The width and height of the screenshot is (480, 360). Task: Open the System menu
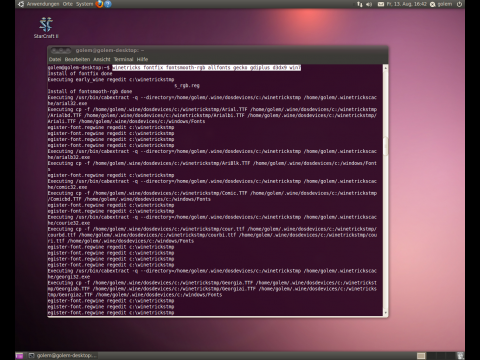[x=84, y=4]
